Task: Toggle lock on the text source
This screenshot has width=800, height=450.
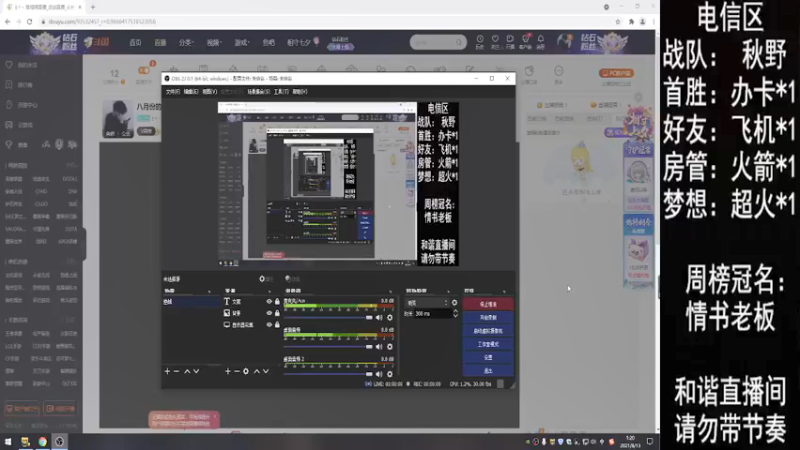Action: pos(277,302)
